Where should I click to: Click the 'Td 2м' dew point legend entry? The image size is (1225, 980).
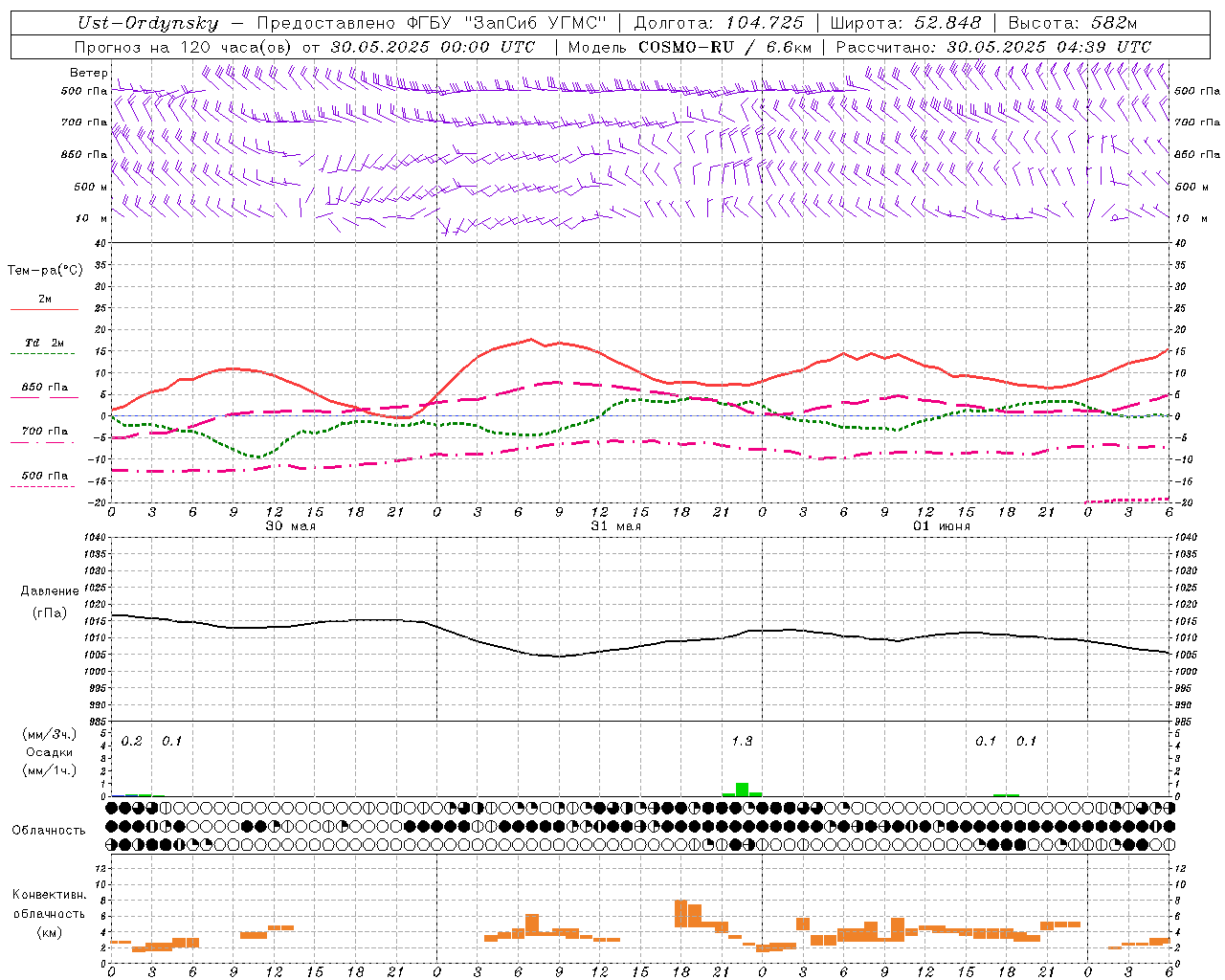pyautogui.click(x=45, y=343)
